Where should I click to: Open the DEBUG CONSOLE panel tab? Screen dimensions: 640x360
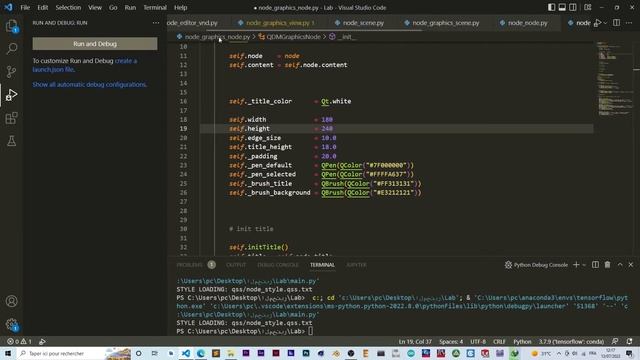pyautogui.click(x=278, y=265)
